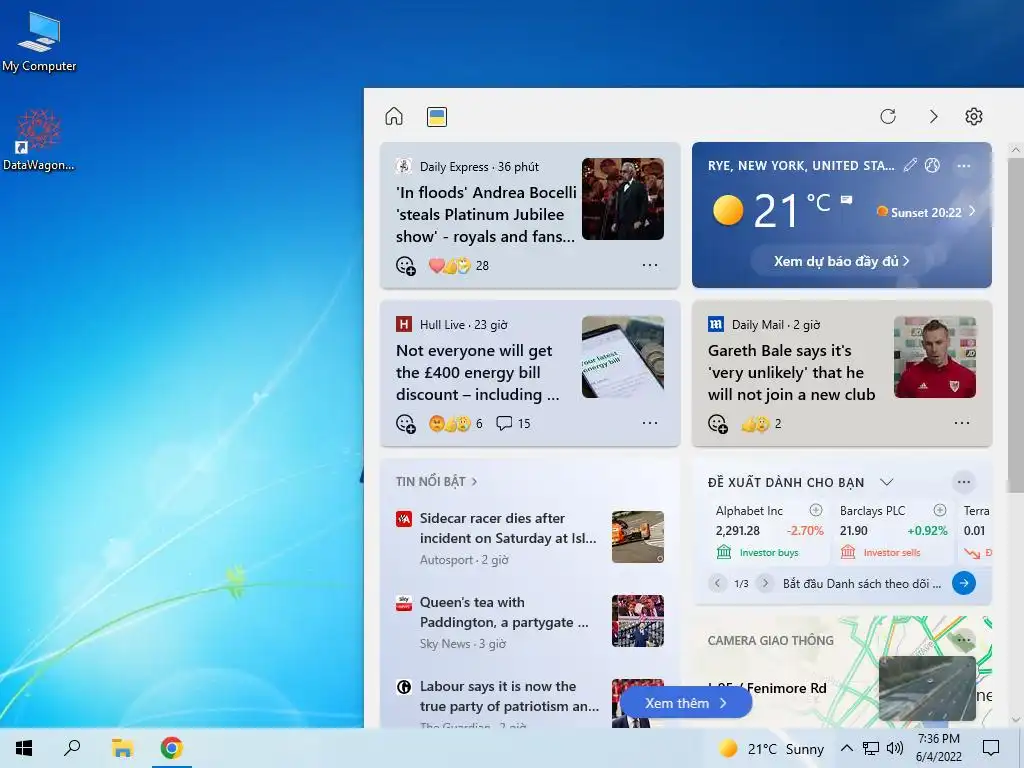This screenshot has width=1024, height=768.
Task: Open weather card more options
Action: (x=964, y=166)
